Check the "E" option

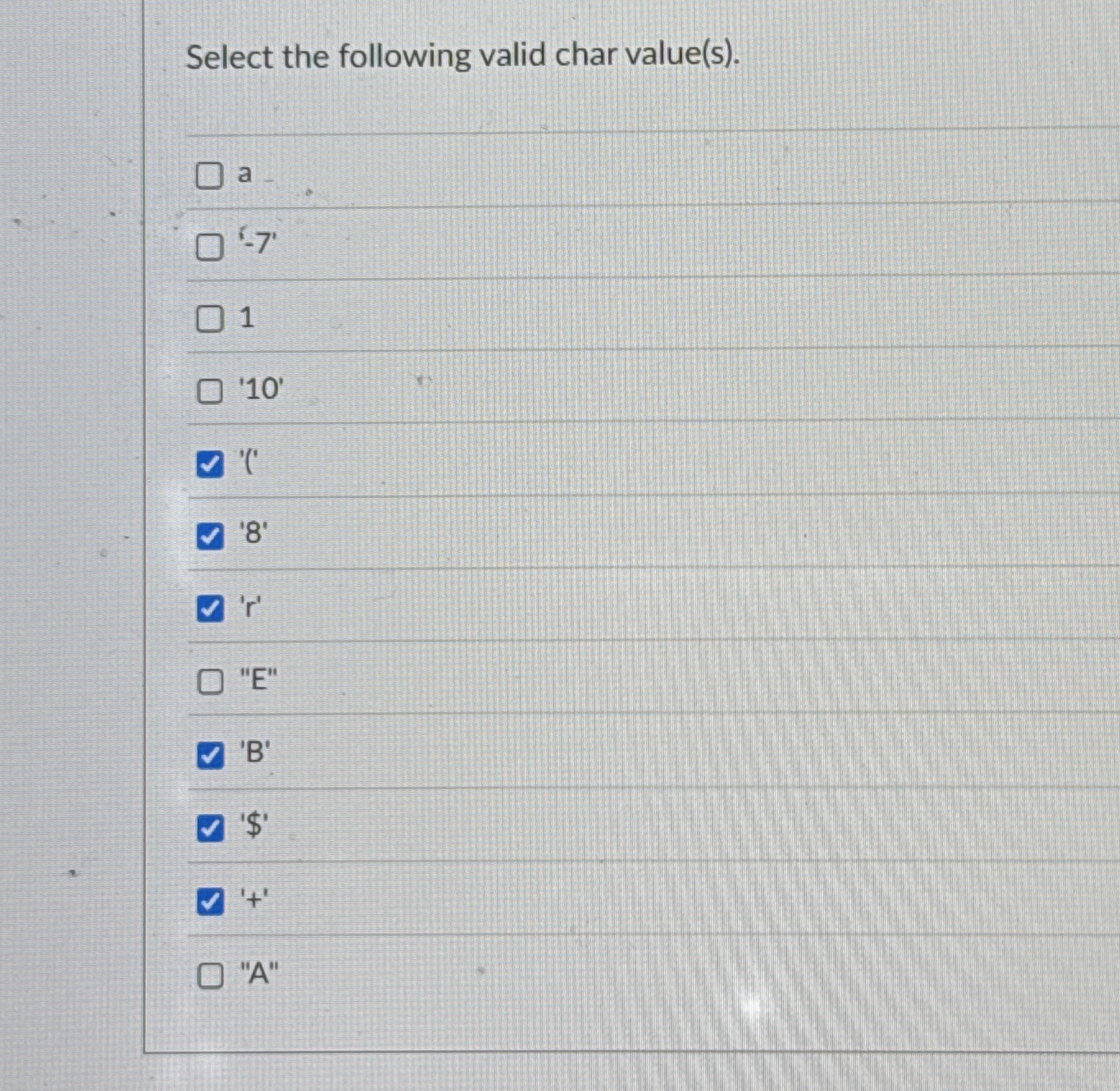pyautogui.click(x=210, y=682)
